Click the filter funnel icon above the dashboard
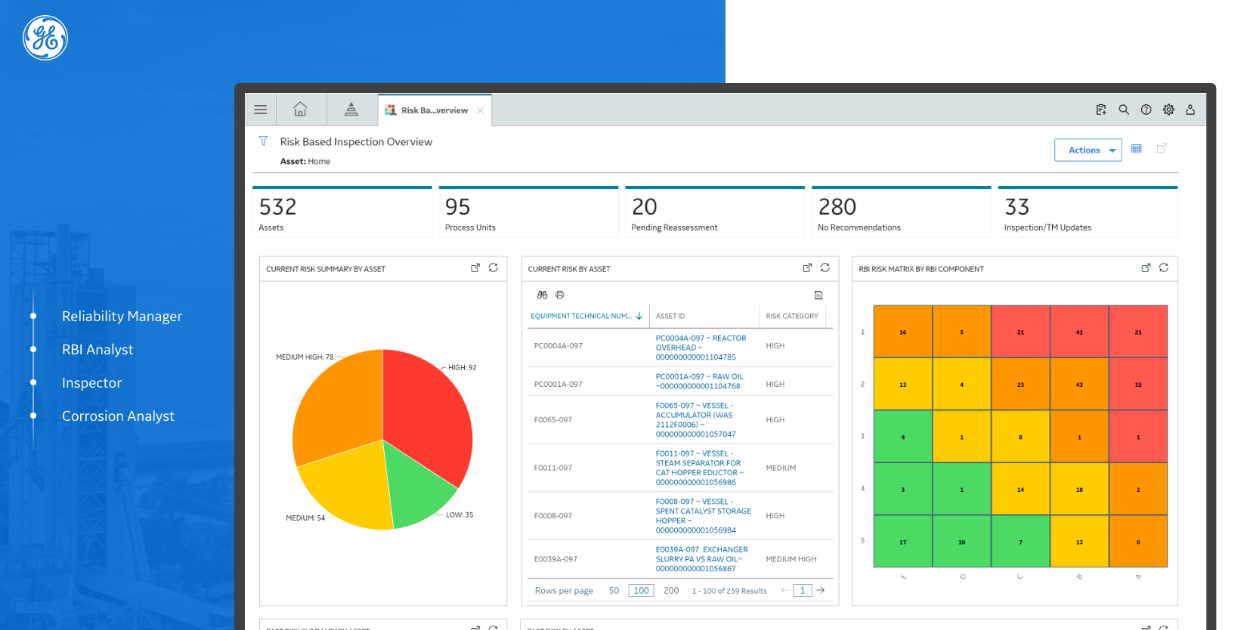This screenshot has width=1260, height=630. 264,141
